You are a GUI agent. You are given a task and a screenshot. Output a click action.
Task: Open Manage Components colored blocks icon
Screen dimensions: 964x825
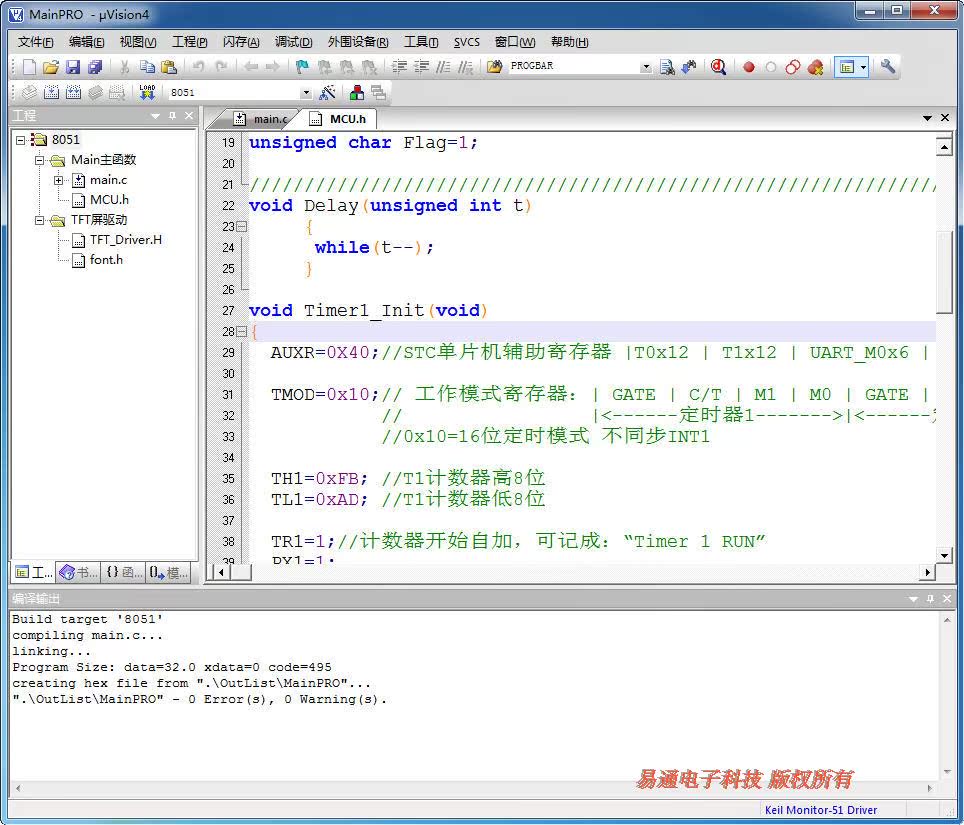pos(357,93)
